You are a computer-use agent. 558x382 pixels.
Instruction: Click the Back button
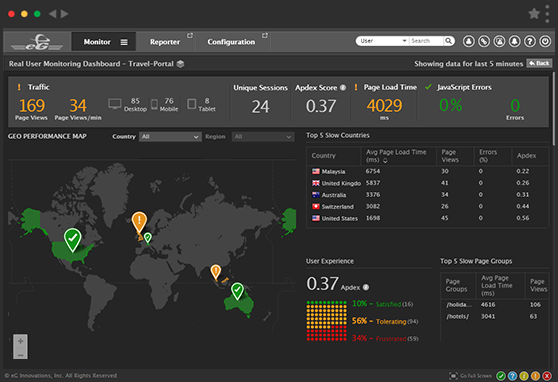[x=539, y=63]
